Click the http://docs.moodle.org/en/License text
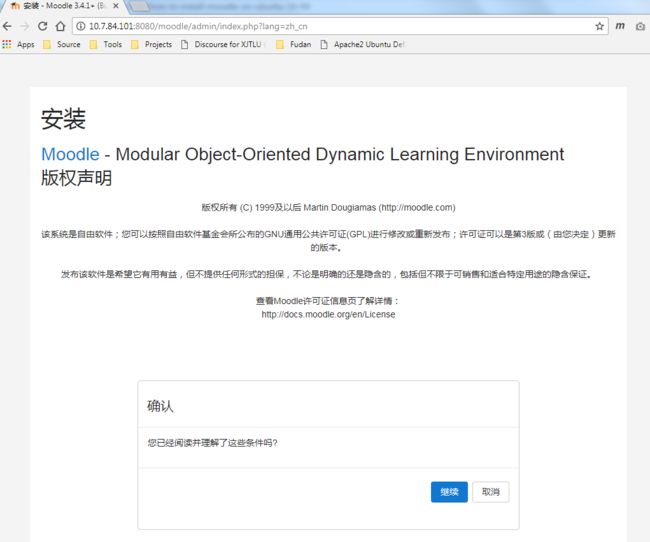This screenshot has height=542, width=650. click(x=328, y=314)
